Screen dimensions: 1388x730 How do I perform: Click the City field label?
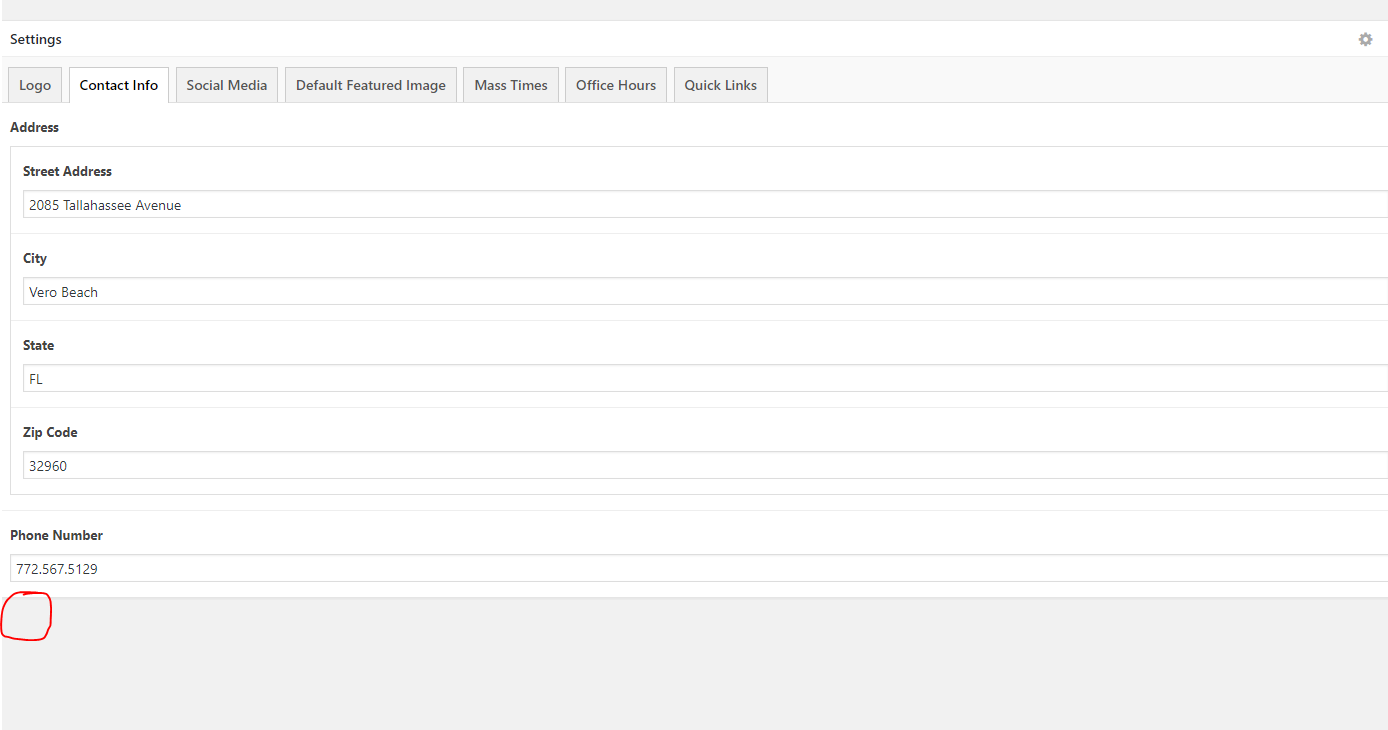click(35, 258)
